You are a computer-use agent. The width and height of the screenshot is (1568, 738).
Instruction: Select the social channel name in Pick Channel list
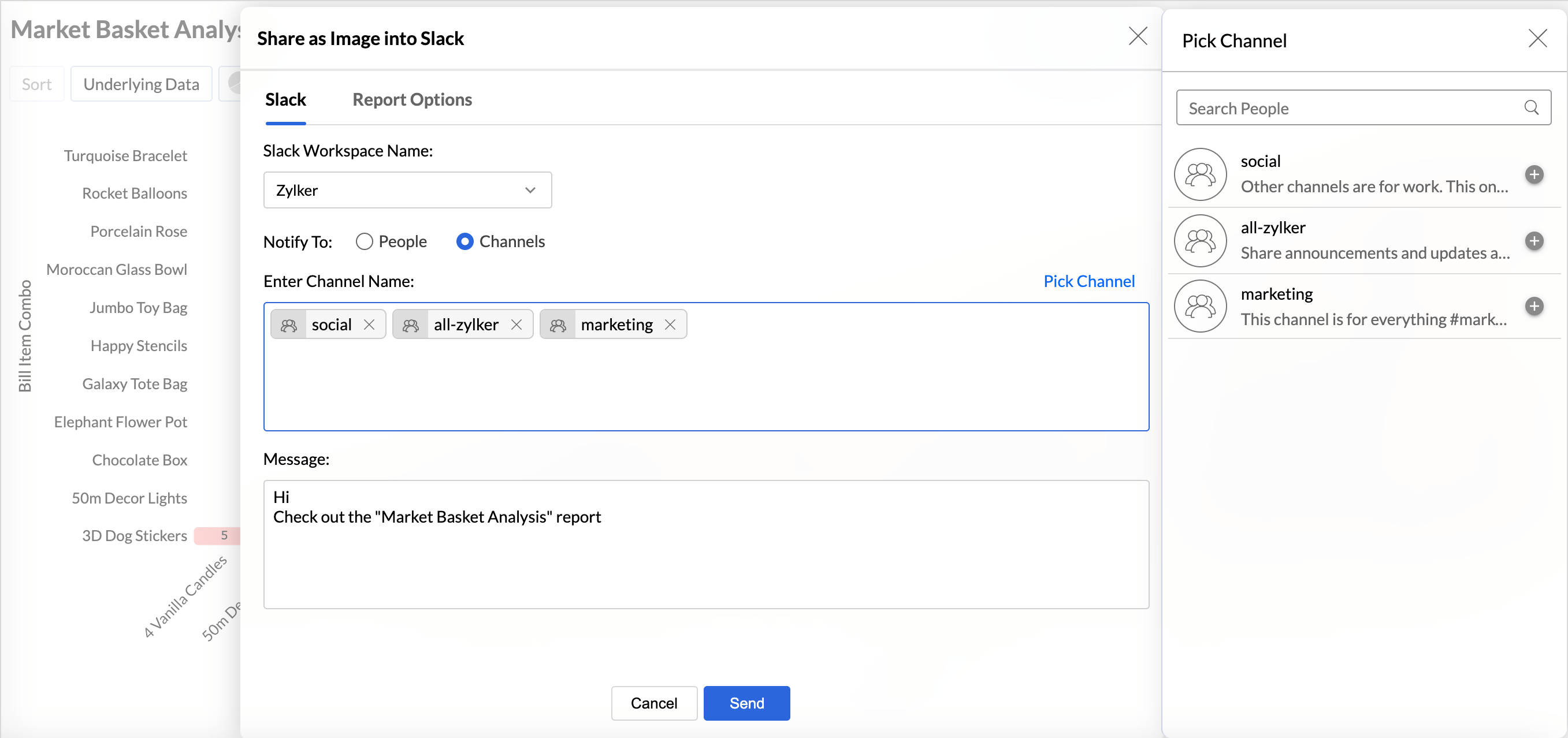pyautogui.click(x=1260, y=161)
